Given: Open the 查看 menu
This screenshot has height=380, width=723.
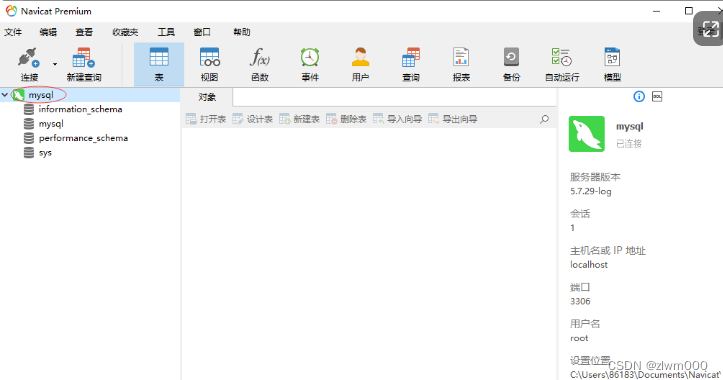Looking at the screenshot, I should coord(84,32).
